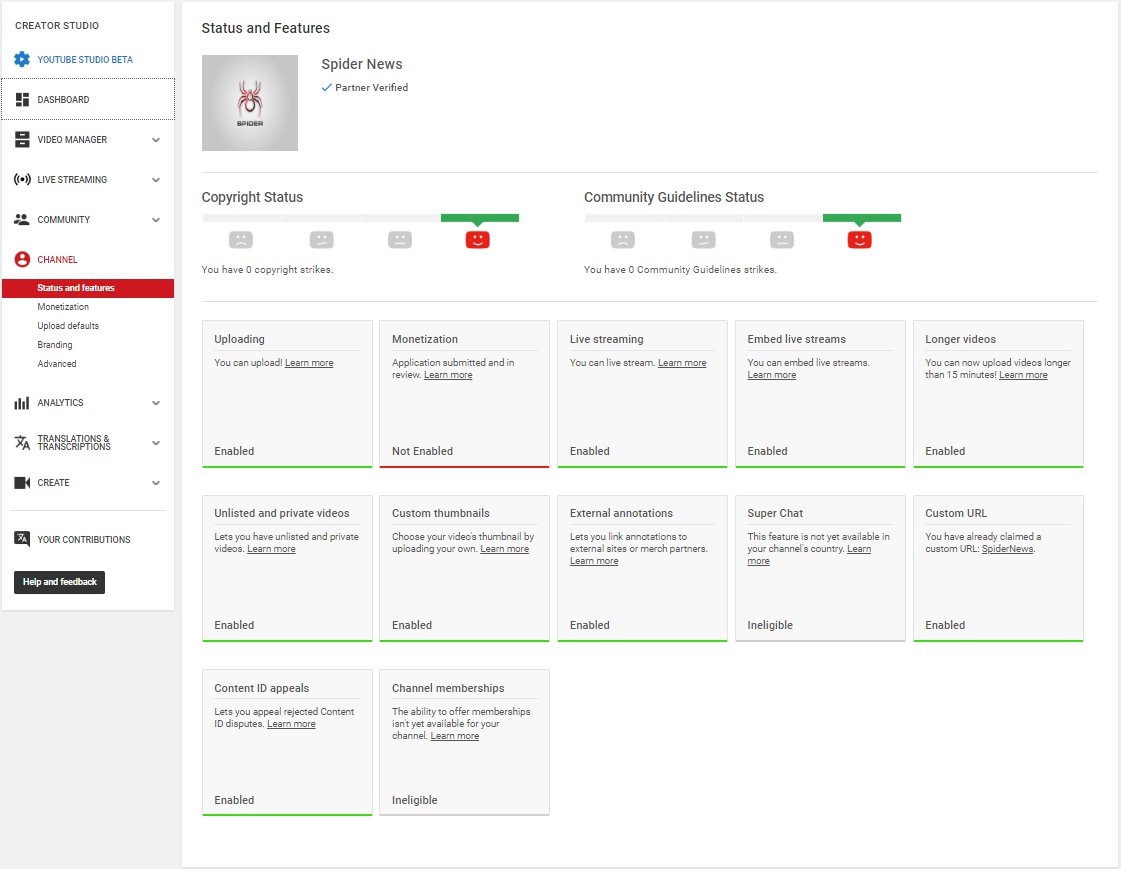The width and height of the screenshot is (1121, 869).
Task: Click the Spider News channel avatar
Action: (250, 103)
